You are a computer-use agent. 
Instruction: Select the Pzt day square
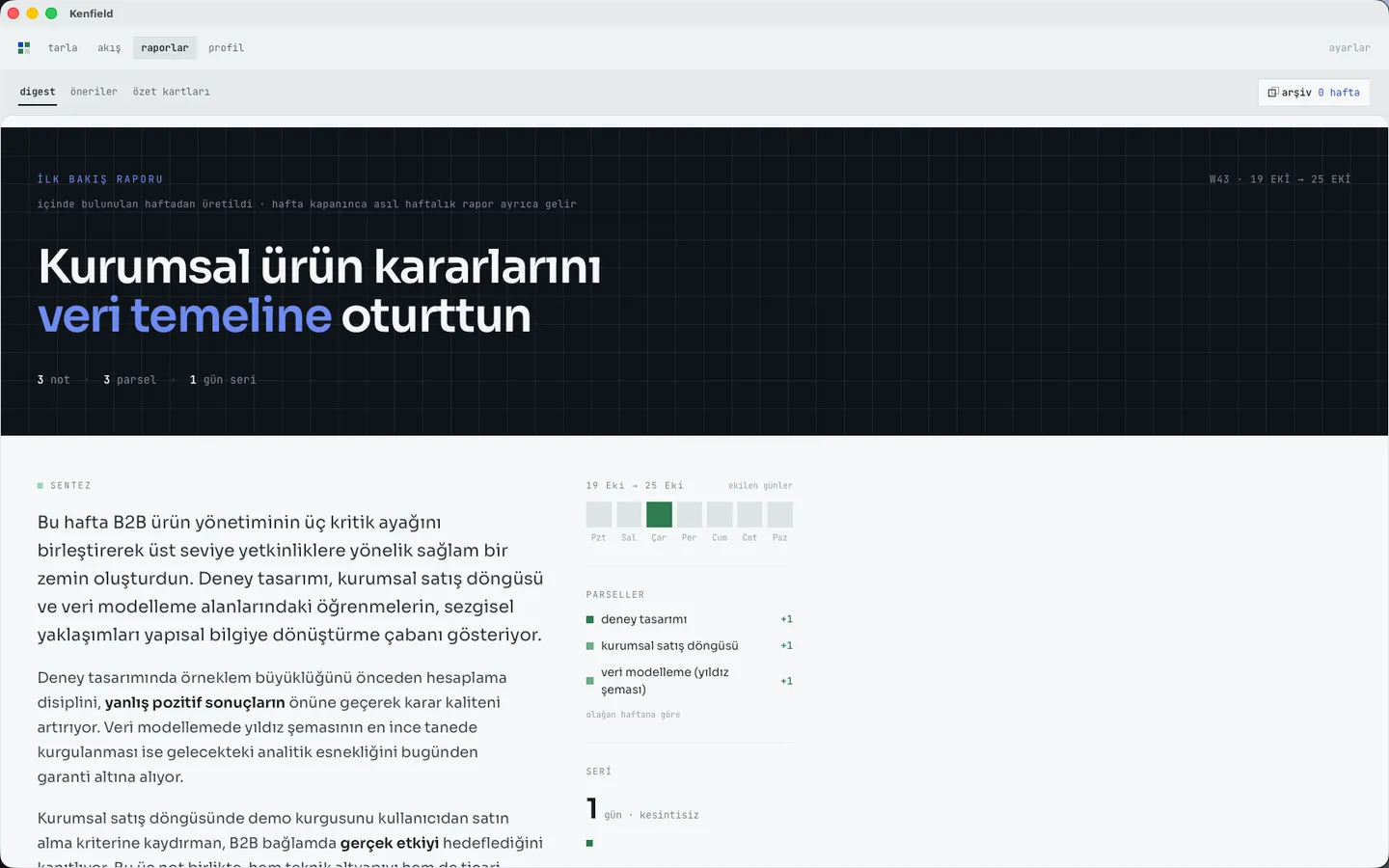tap(599, 514)
